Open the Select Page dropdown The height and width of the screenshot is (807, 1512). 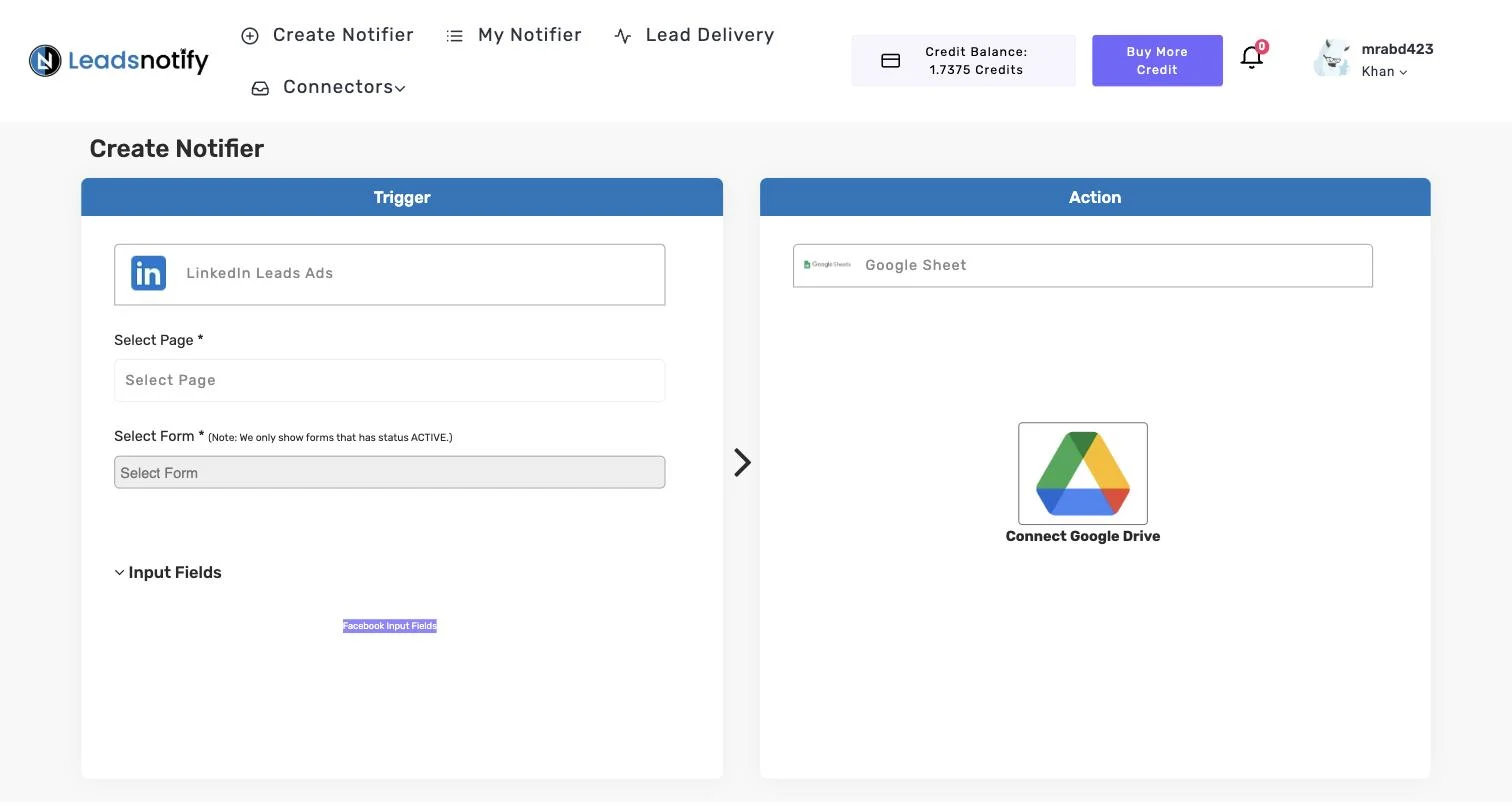tap(390, 380)
